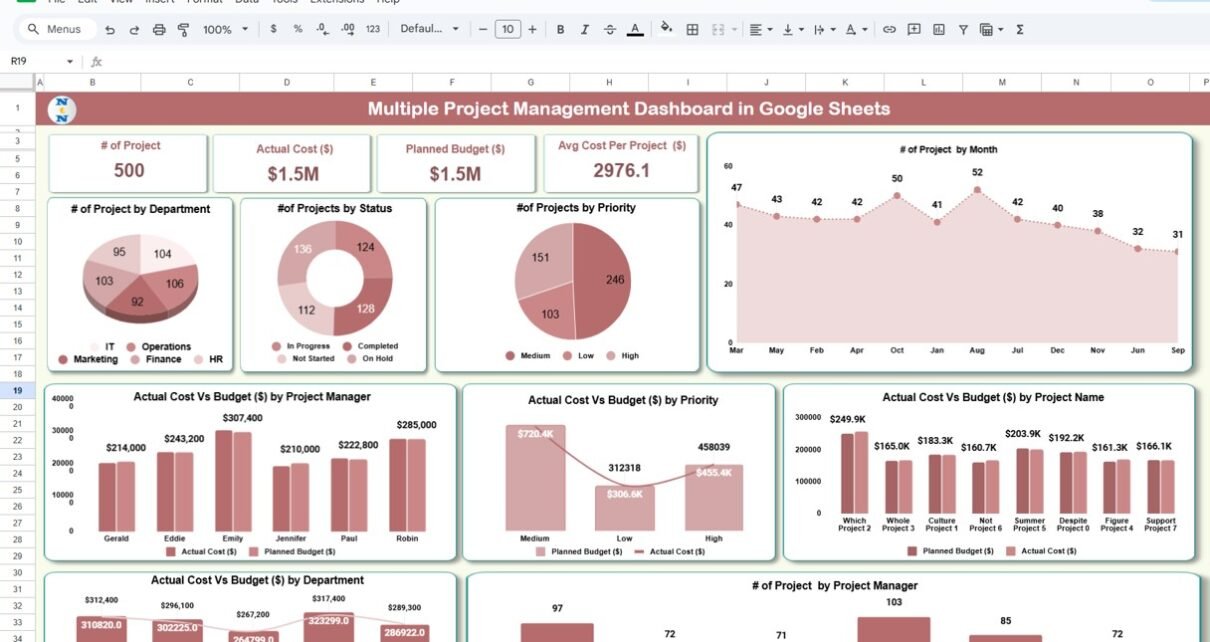Open the table/filter views dropdown

[x=991, y=30]
